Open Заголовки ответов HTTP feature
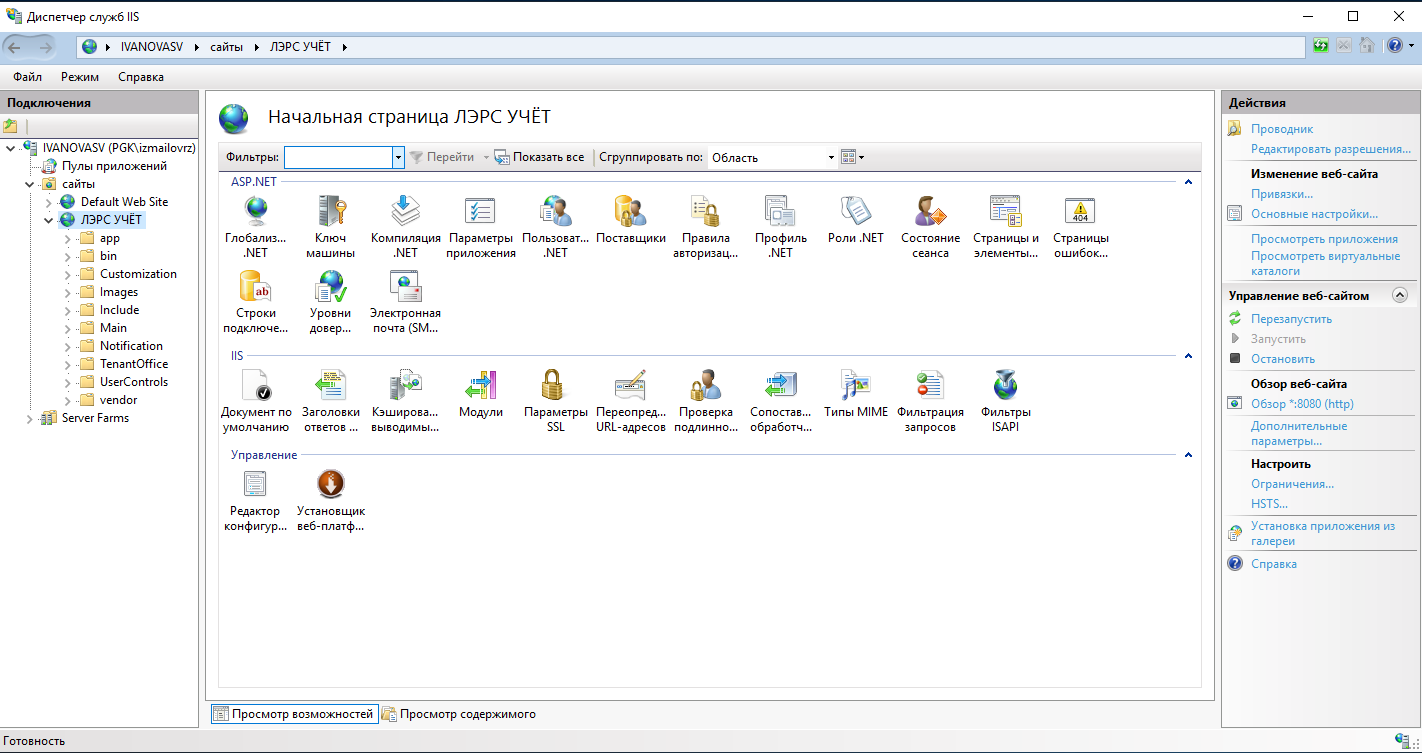1422x753 pixels. [x=330, y=385]
